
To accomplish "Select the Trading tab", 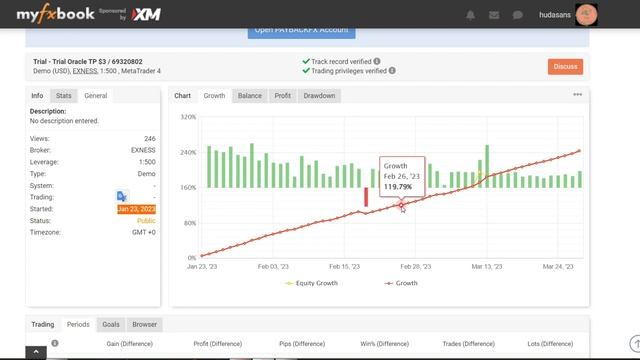I will (x=43, y=324).
